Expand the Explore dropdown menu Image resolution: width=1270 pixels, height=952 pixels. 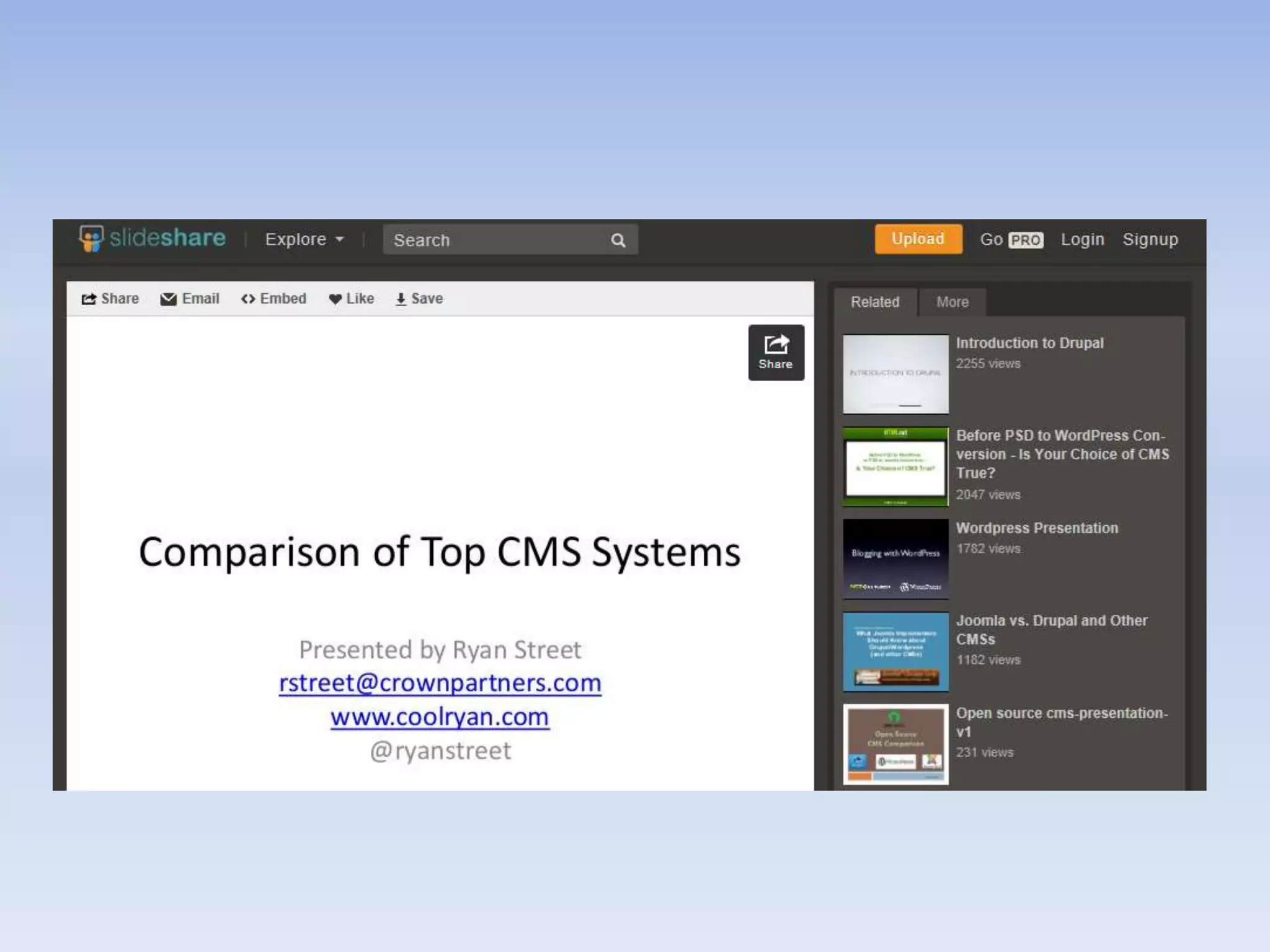coord(304,240)
